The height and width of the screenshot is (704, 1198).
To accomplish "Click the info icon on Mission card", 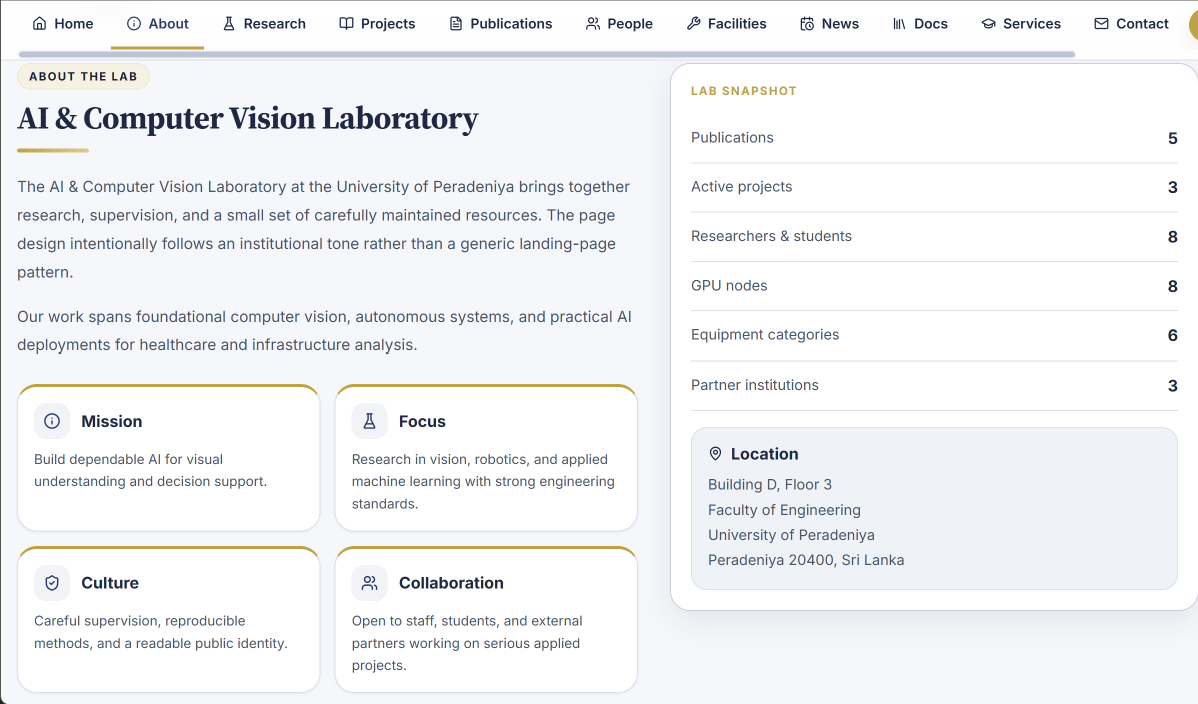I will pyautogui.click(x=52, y=421).
